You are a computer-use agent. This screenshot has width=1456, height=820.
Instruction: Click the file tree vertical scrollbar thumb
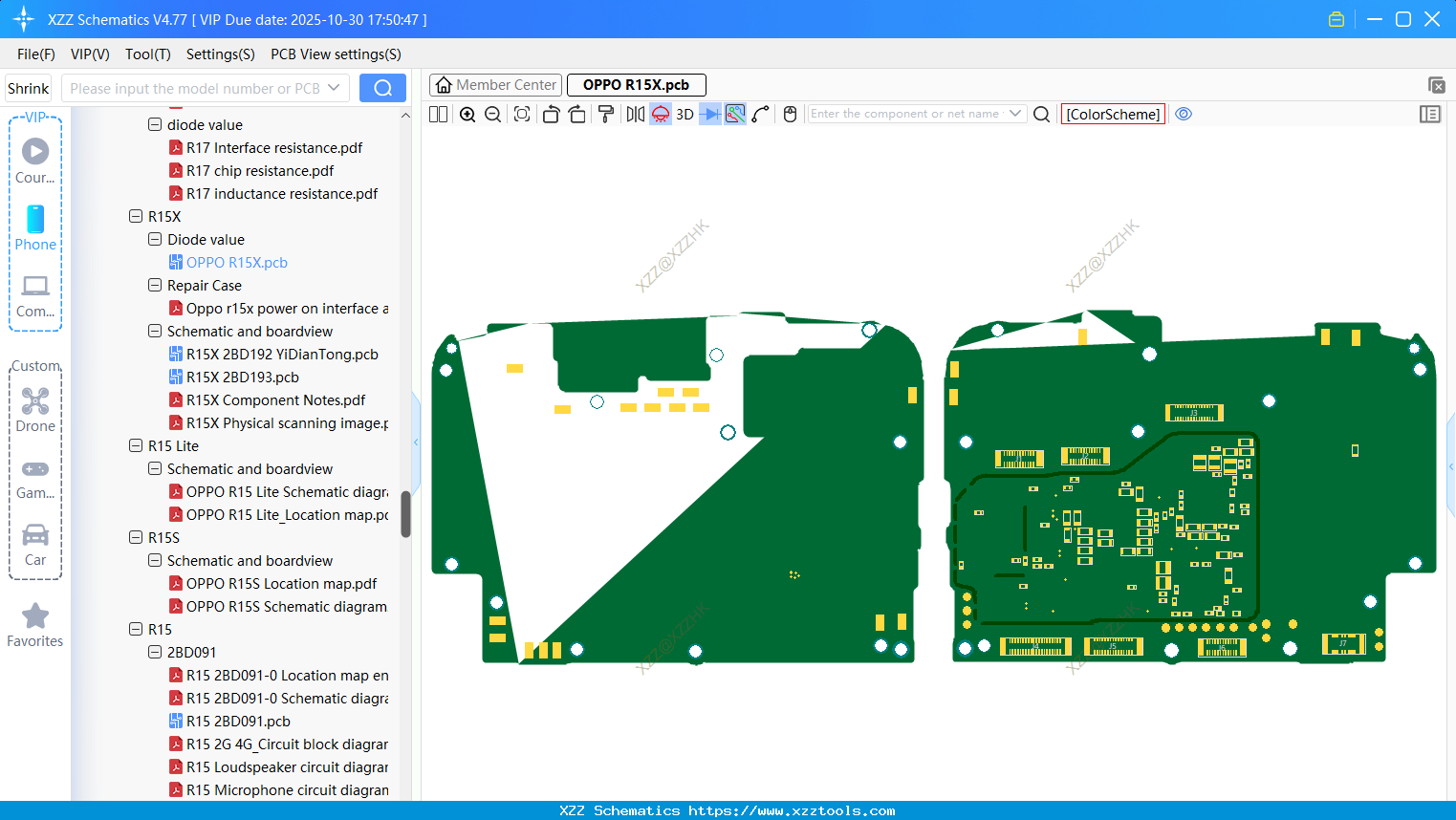tap(405, 514)
